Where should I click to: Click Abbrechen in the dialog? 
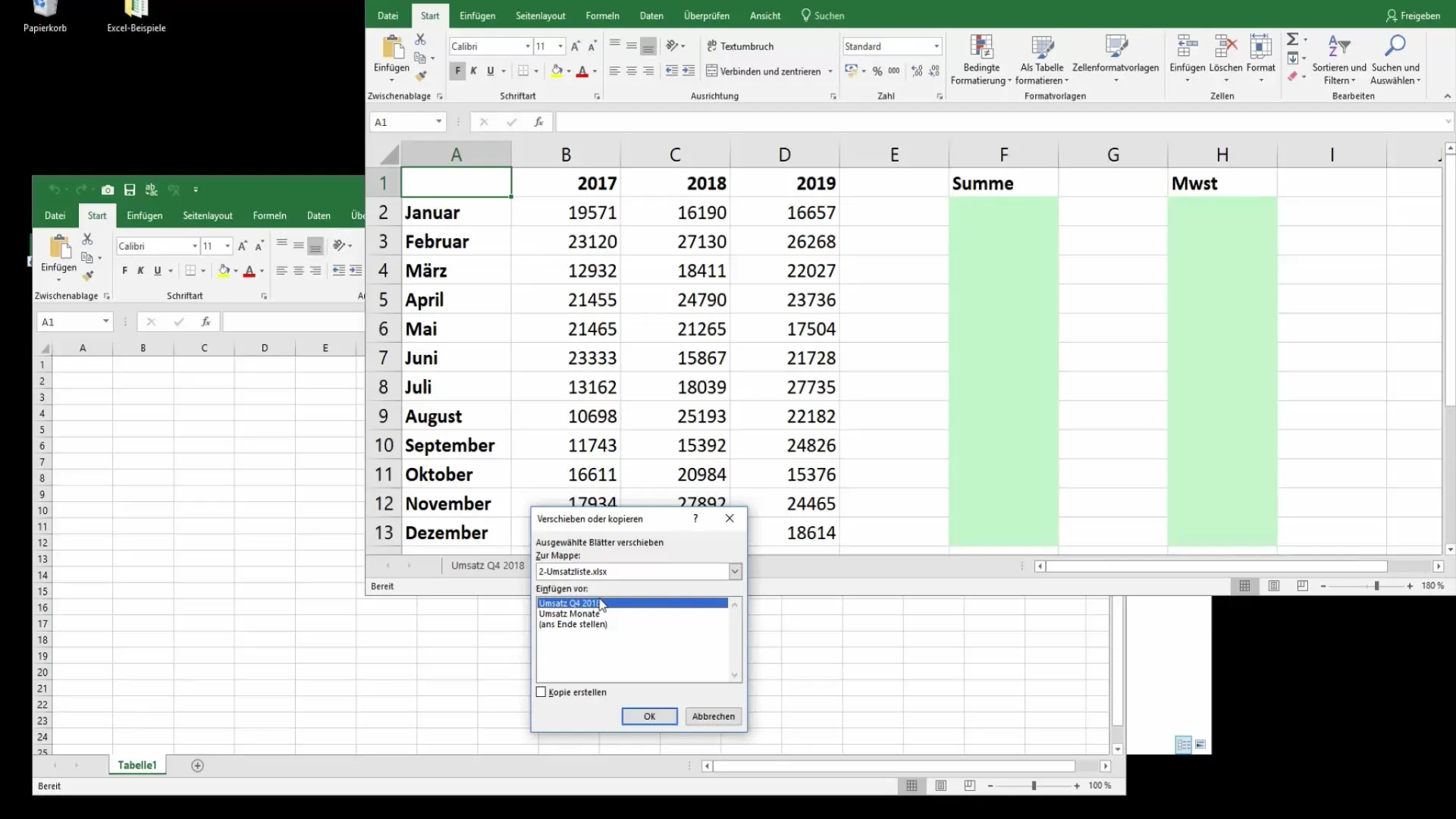714,717
